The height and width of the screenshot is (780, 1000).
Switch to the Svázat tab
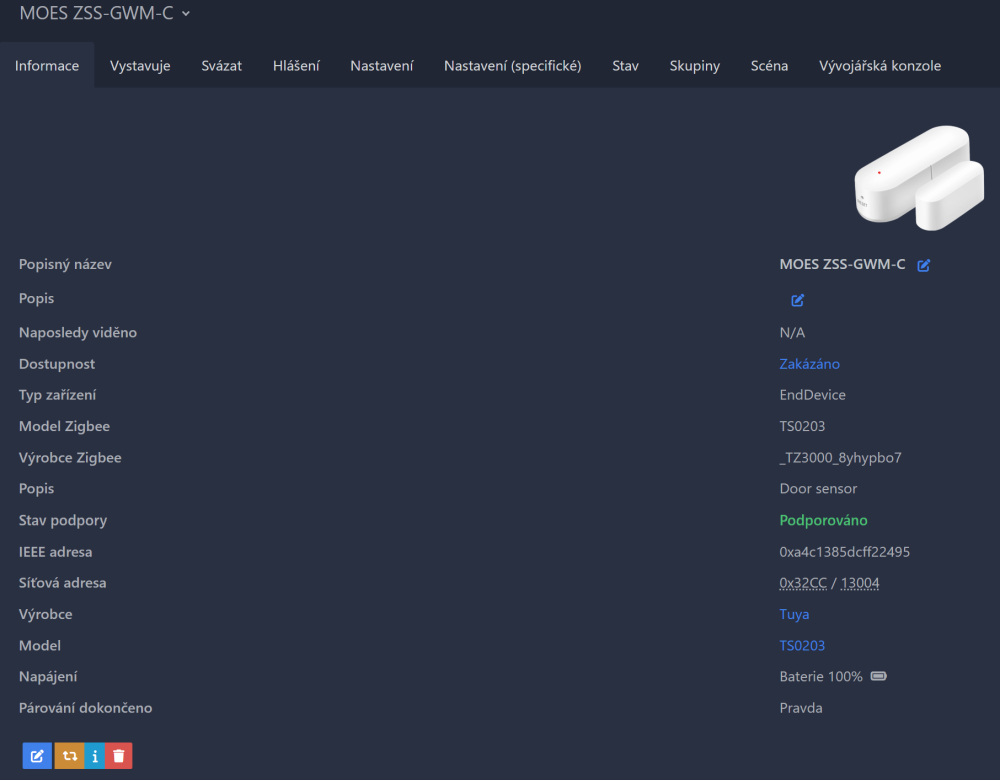point(221,66)
